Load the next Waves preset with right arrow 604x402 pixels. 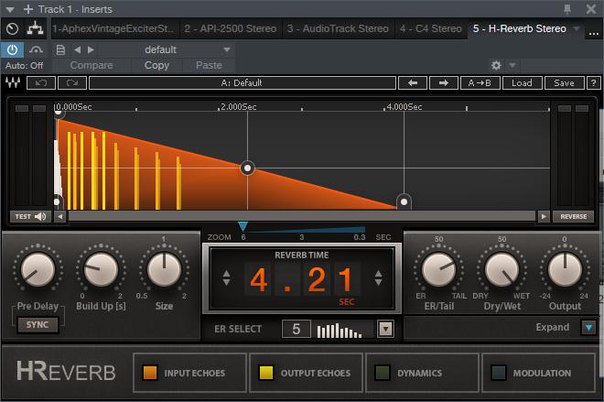(441, 83)
